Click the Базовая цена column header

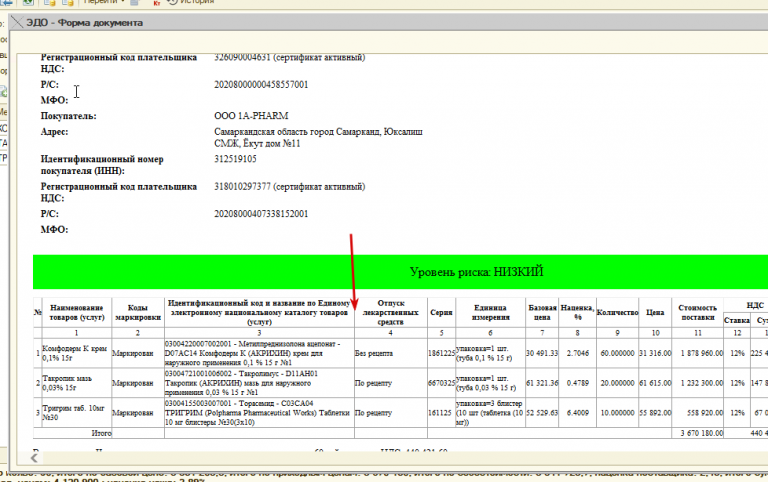[x=542, y=313]
